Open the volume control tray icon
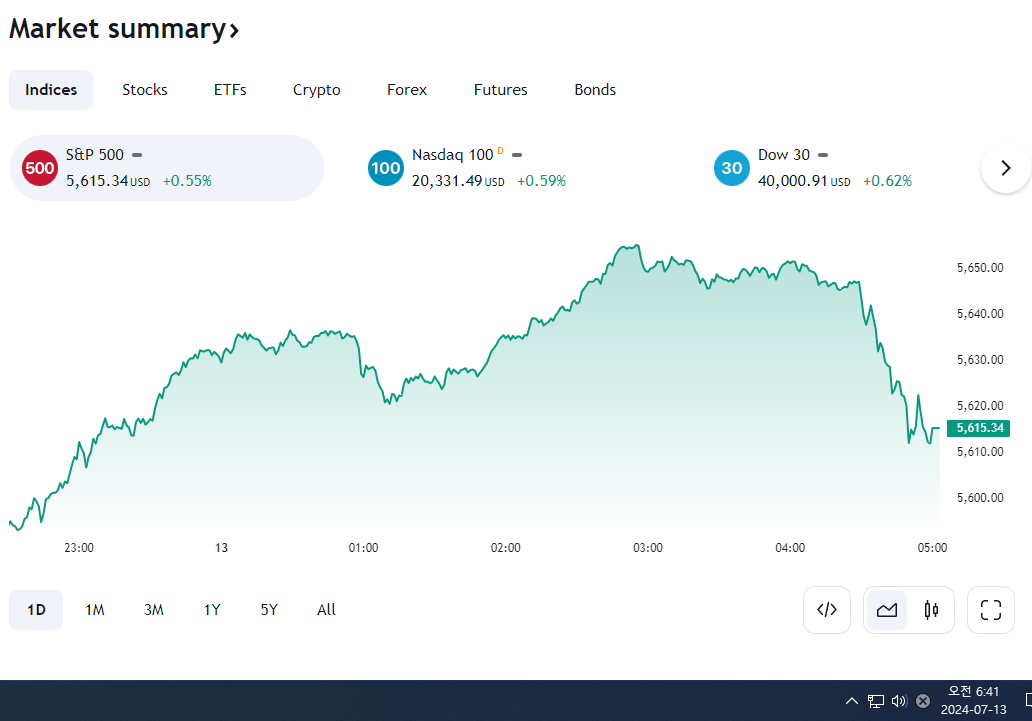Image resolution: width=1032 pixels, height=721 pixels. [x=899, y=701]
